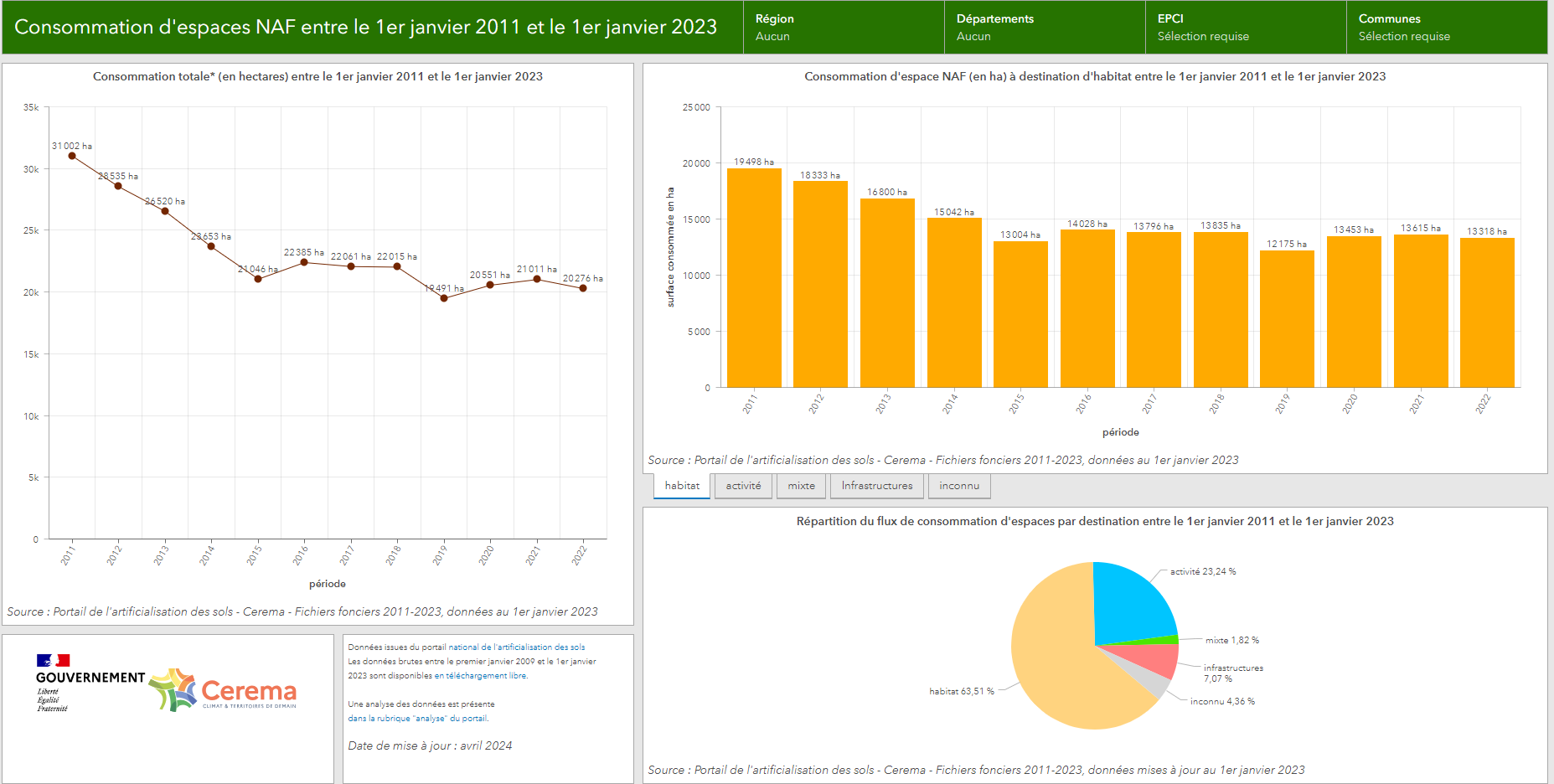1554x784 pixels.
Task: Select the 2022 line point 20276 ha
Action: click(583, 288)
